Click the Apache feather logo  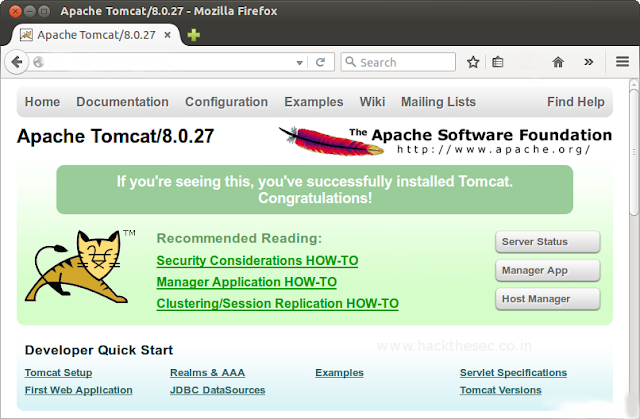pyautogui.click(x=331, y=141)
